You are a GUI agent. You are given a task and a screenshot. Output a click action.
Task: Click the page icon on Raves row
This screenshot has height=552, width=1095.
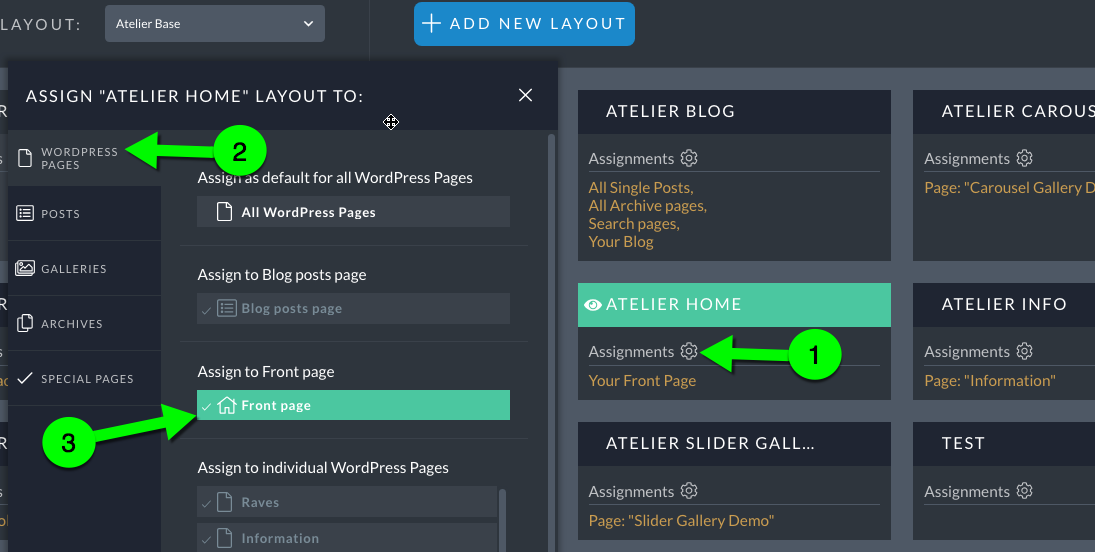(224, 502)
